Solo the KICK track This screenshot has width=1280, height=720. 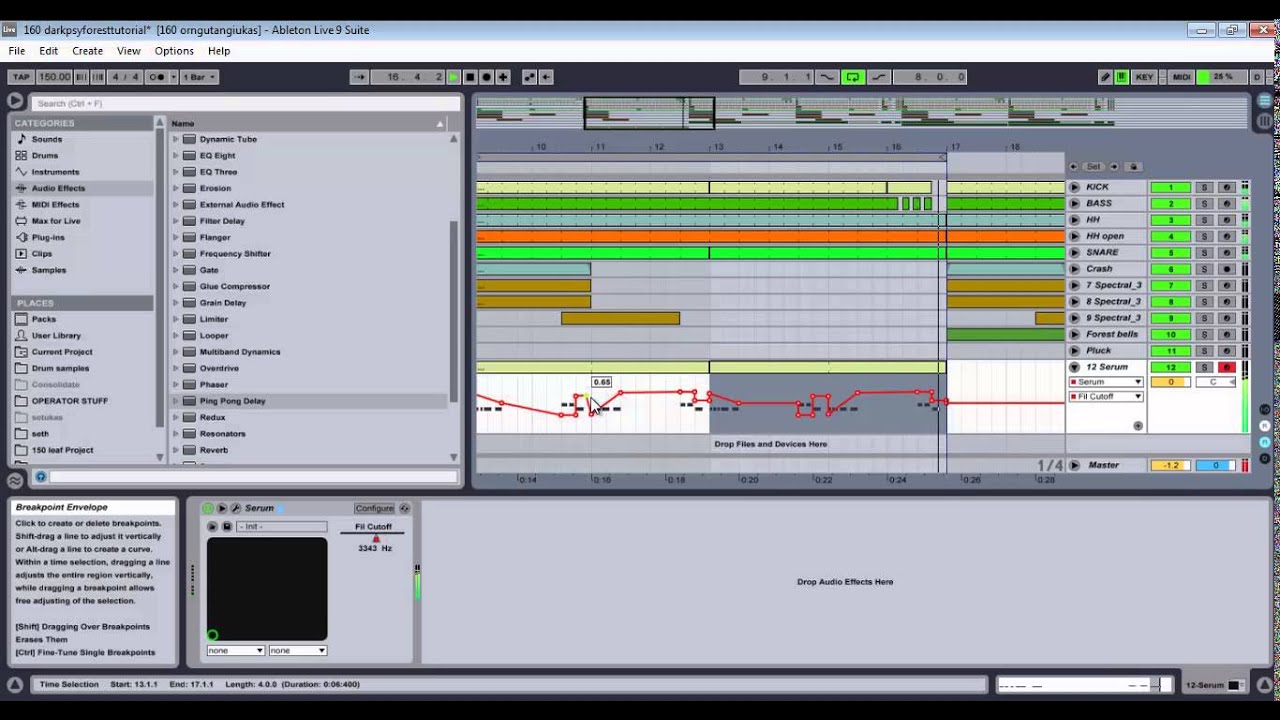pyautogui.click(x=1205, y=187)
